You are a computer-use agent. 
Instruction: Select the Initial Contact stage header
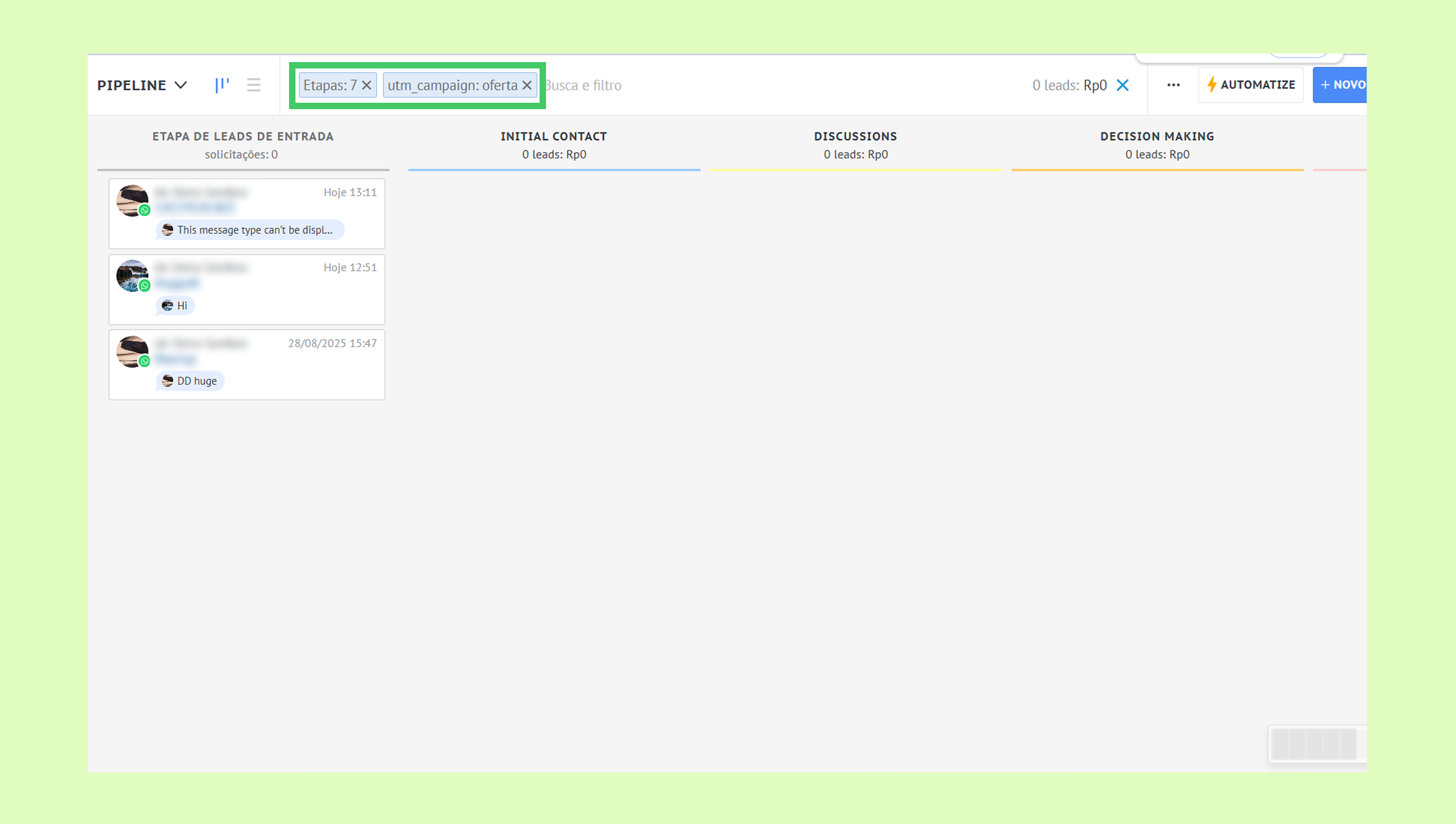coord(553,136)
